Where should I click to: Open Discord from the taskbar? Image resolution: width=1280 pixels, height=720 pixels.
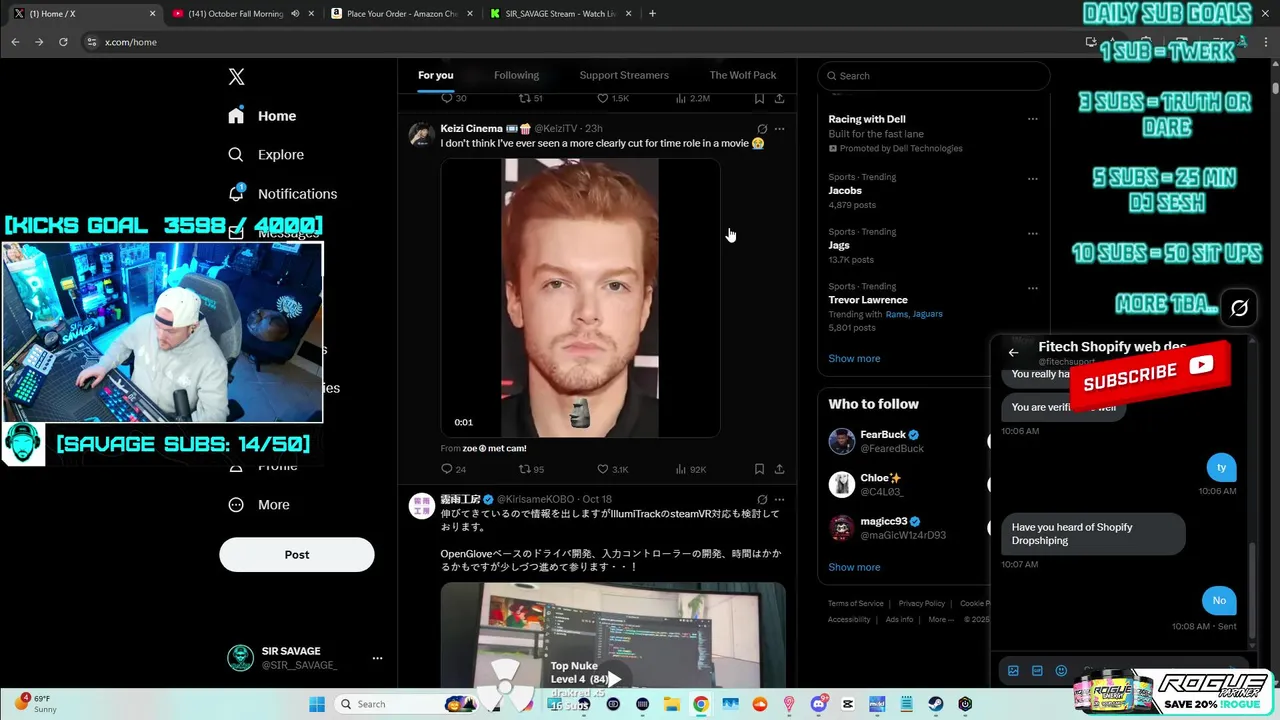pos(819,704)
